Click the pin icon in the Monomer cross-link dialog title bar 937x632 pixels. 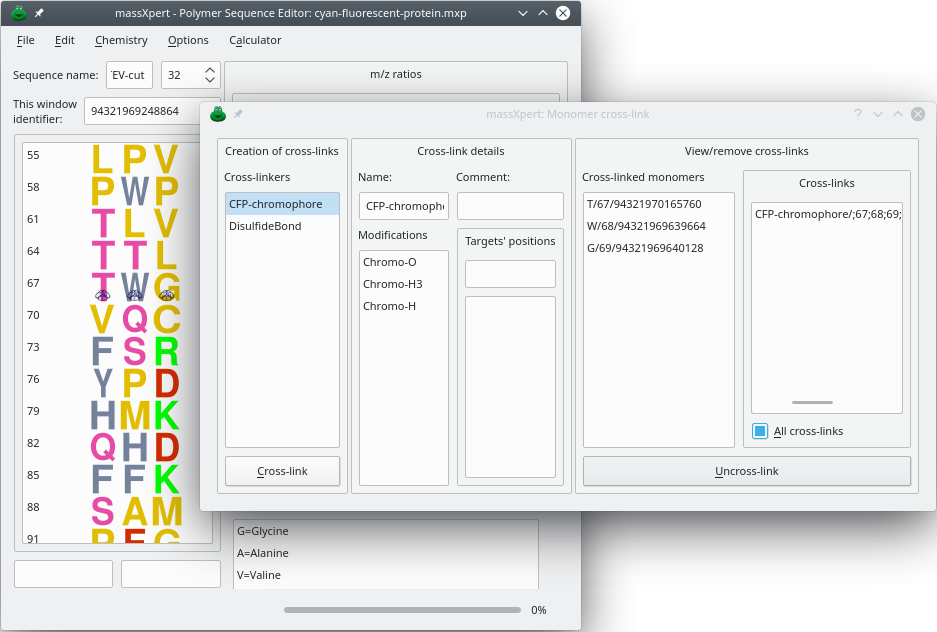[x=239, y=114]
